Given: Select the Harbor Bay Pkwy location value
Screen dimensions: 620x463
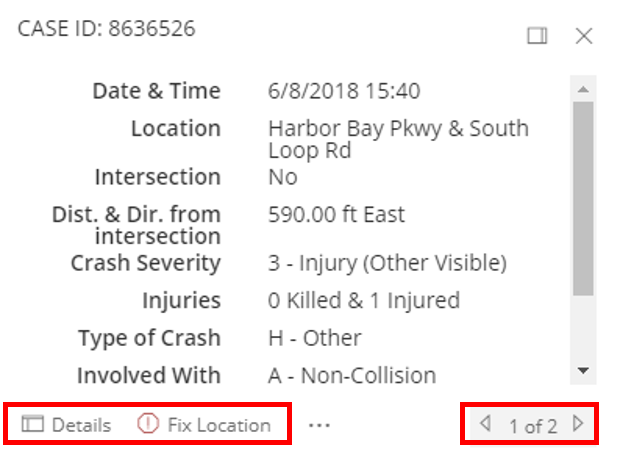Looking at the screenshot, I should coord(398,139).
